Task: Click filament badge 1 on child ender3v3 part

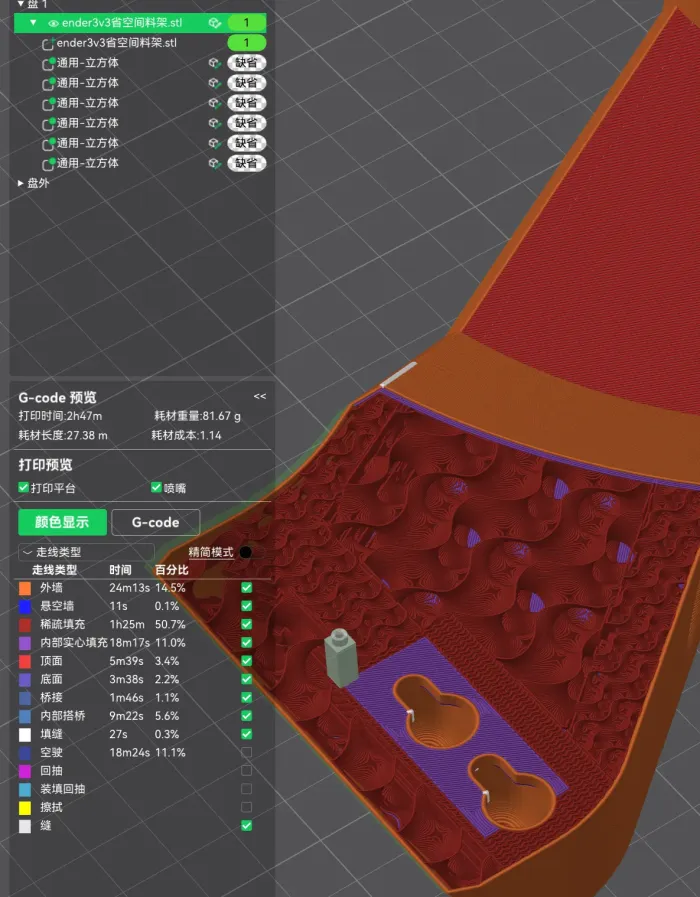Action: tap(246, 43)
